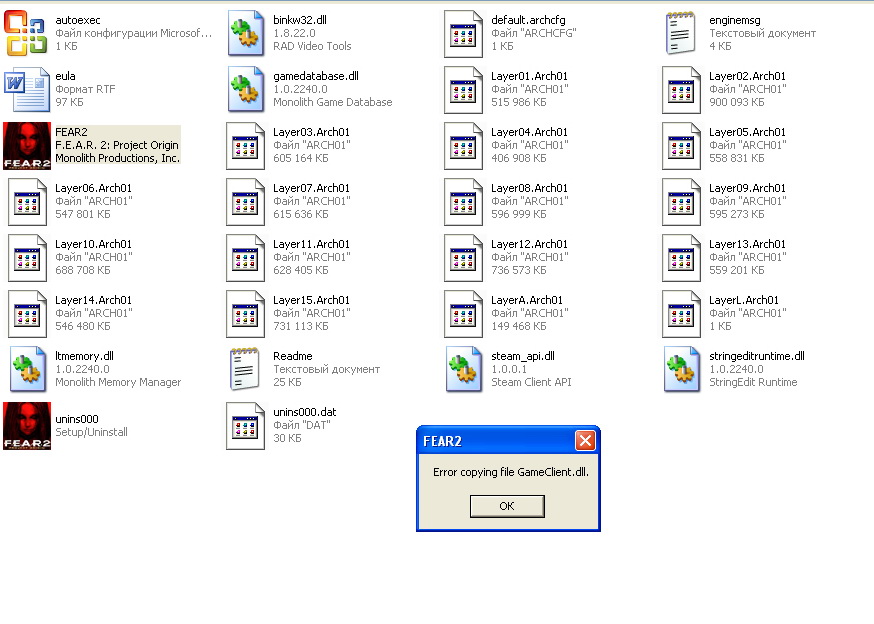Click the "Setup/Uninstall" label text
The image size is (874, 624).
pyautogui.click(x=91, y=432)
